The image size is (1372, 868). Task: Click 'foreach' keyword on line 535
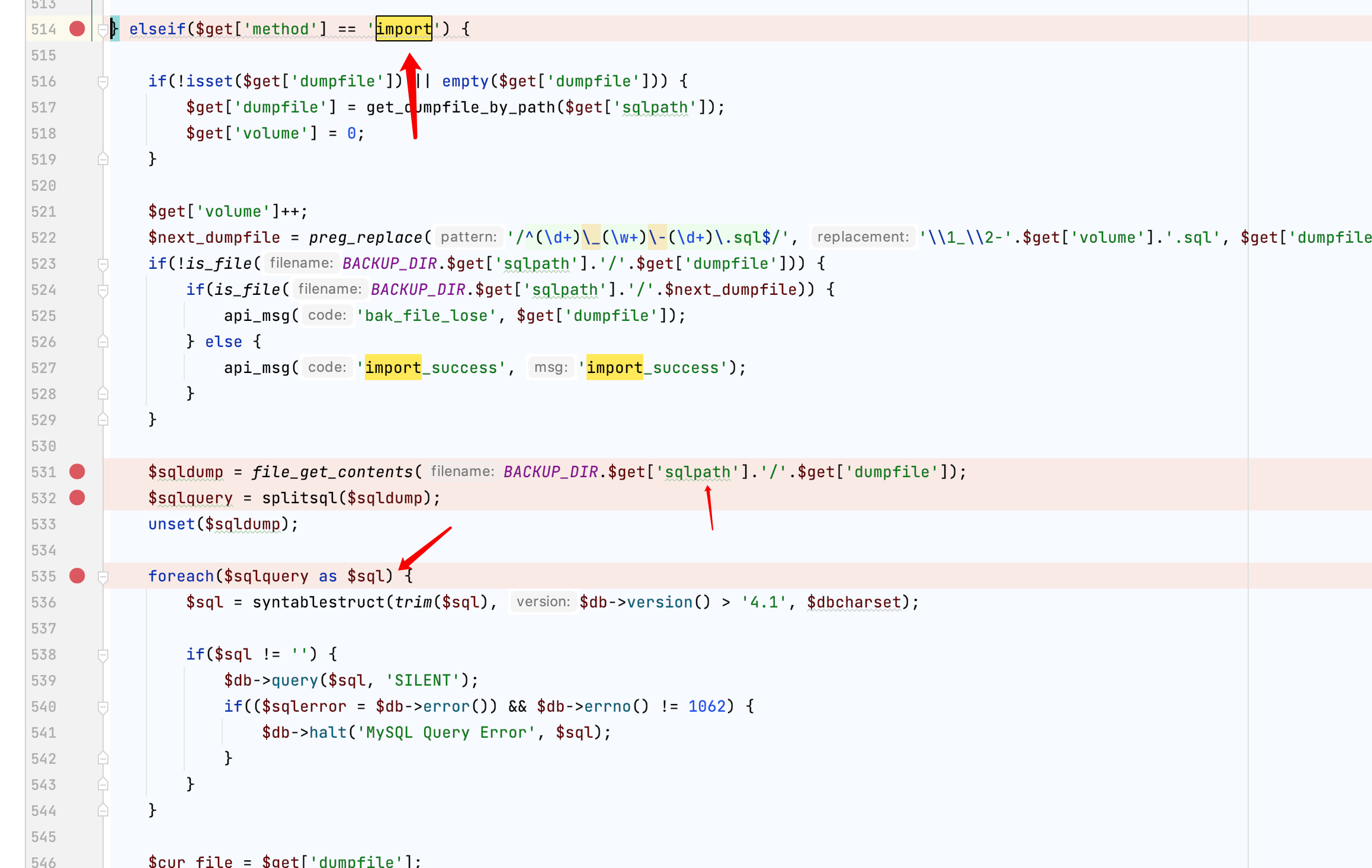pos(181,576)
